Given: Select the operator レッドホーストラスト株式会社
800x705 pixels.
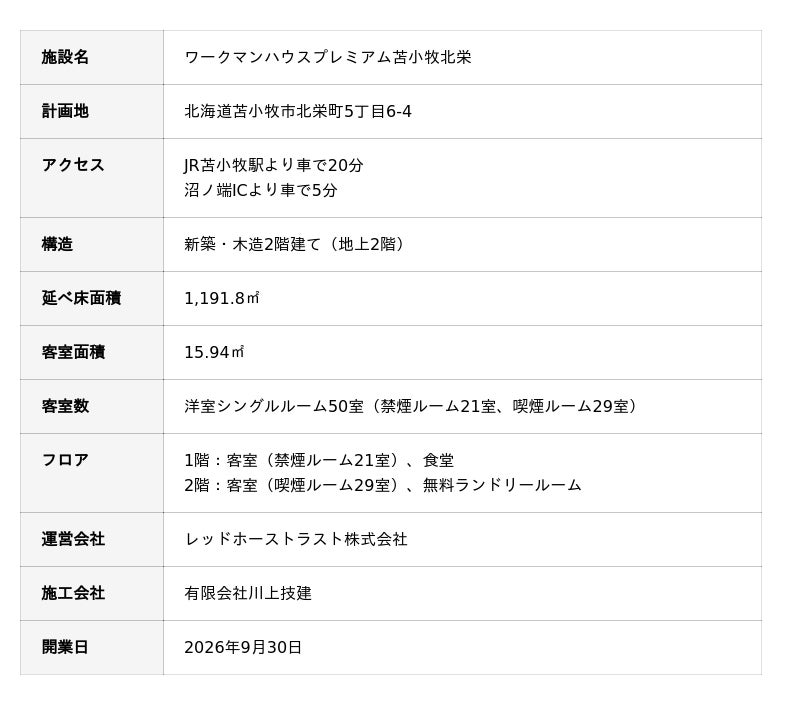Looking at the screenshot, I should click(295, 539).
